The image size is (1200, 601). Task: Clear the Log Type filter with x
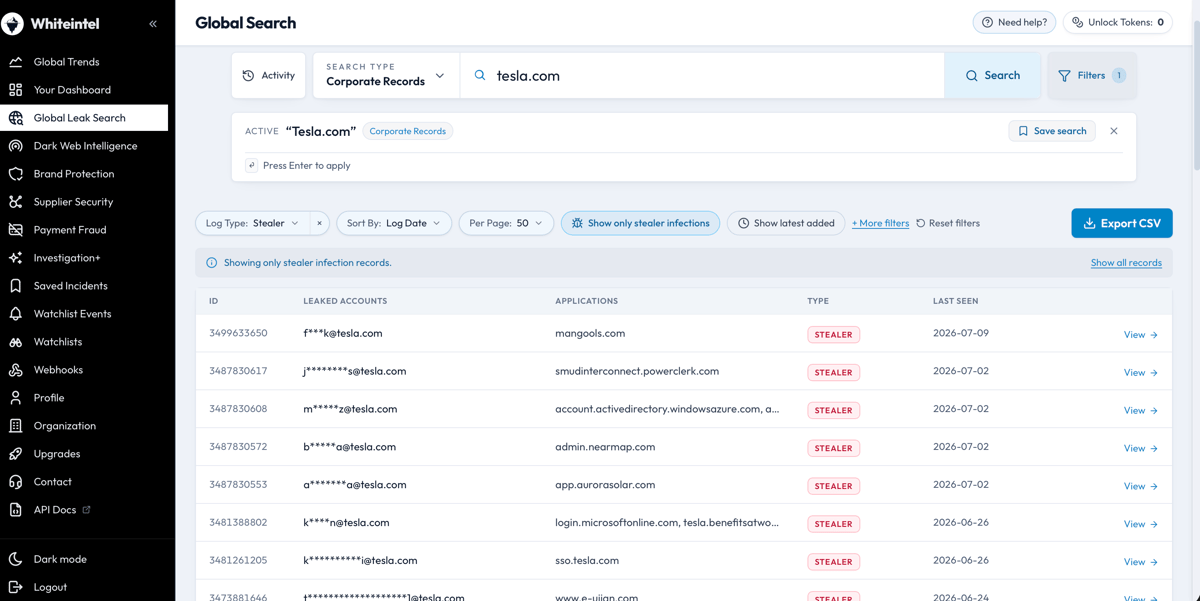pyautogui.click(x=319, y=223)
